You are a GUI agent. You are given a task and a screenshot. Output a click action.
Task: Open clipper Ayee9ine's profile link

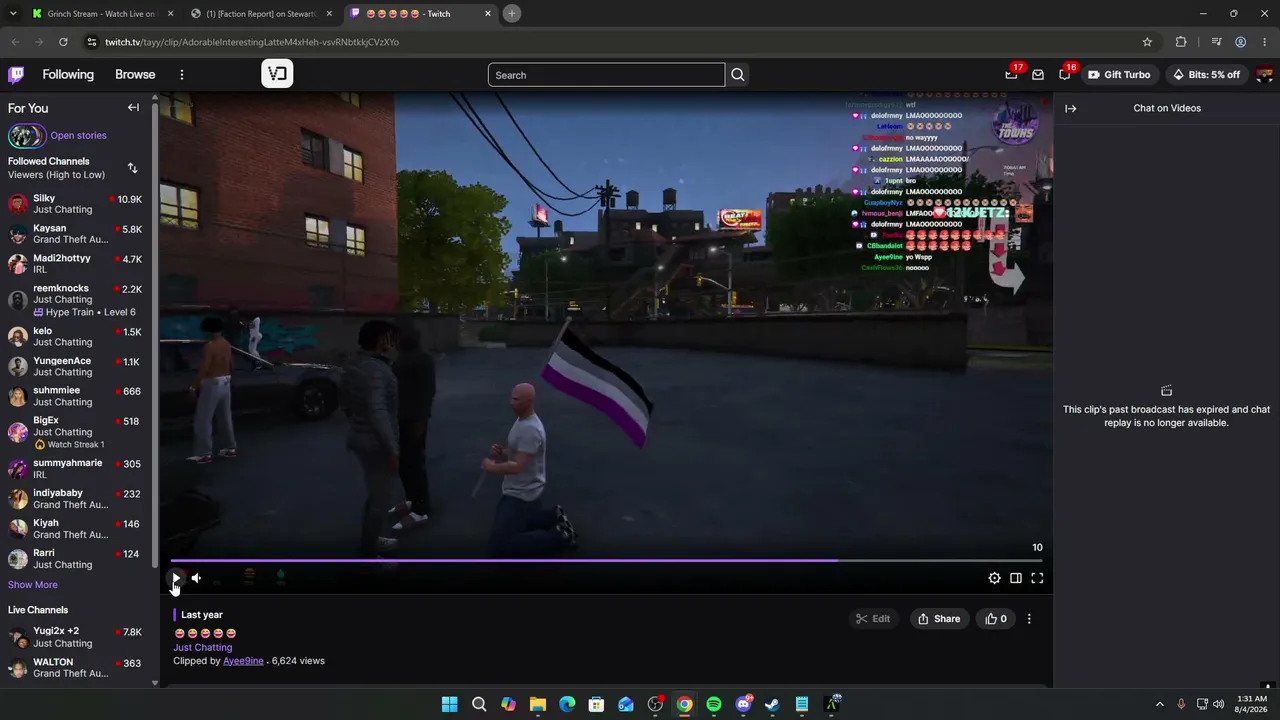243,661
